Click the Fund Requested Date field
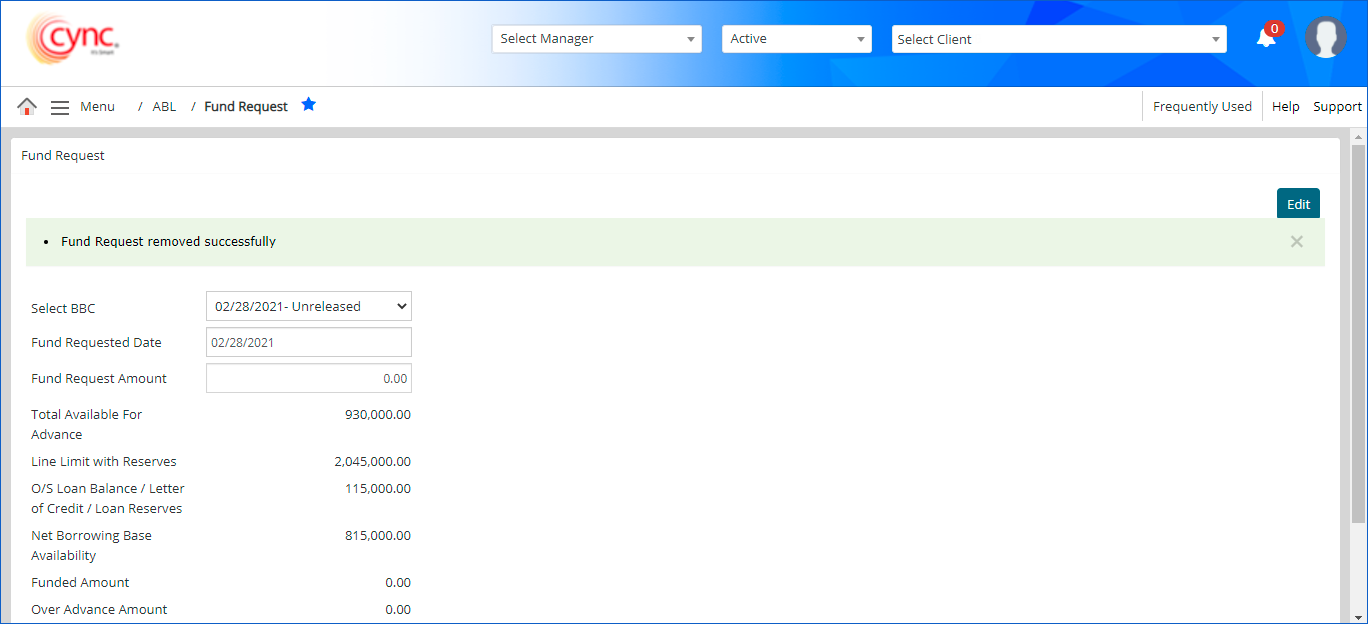The height and width of the screenshot is (624, 1368). [x=308, y=342]
